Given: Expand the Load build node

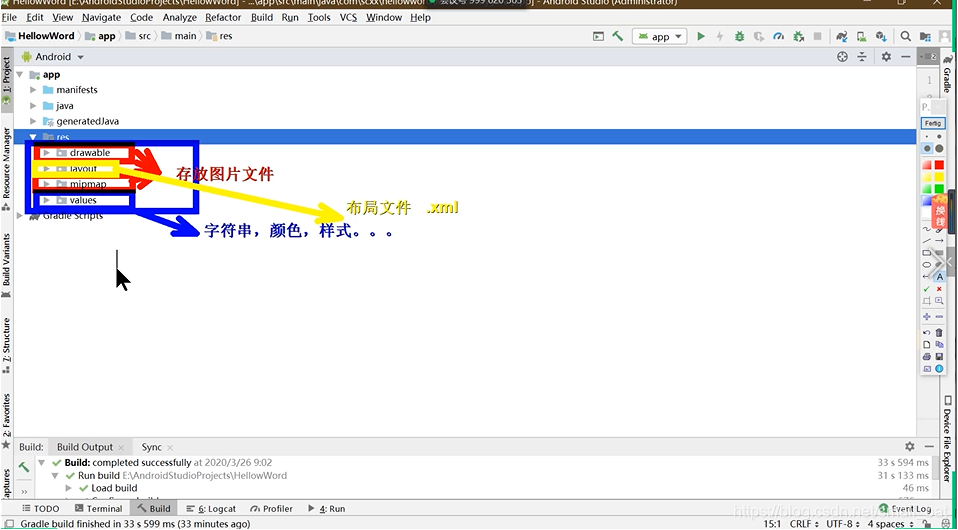Looking at the screenshot, I should point(68,488).
